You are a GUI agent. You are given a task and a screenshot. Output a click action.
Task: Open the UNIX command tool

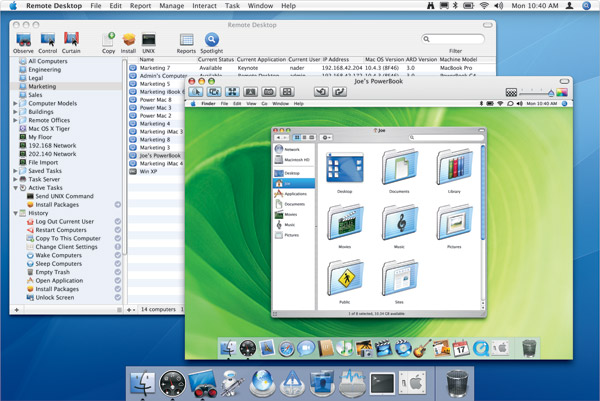[x=150, y=38]
